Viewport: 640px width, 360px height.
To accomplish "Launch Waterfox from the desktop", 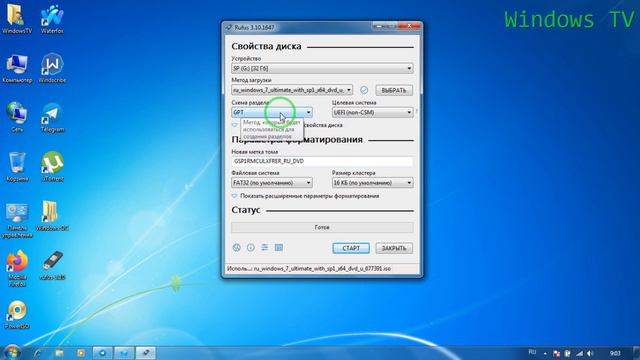I will click(x=52, y=19).
